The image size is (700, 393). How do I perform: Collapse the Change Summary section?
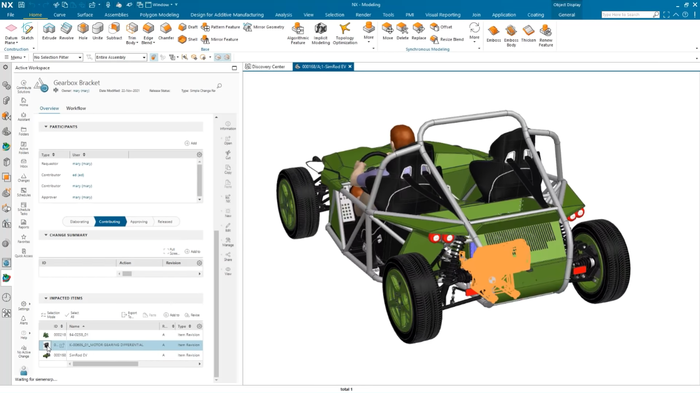46,235
